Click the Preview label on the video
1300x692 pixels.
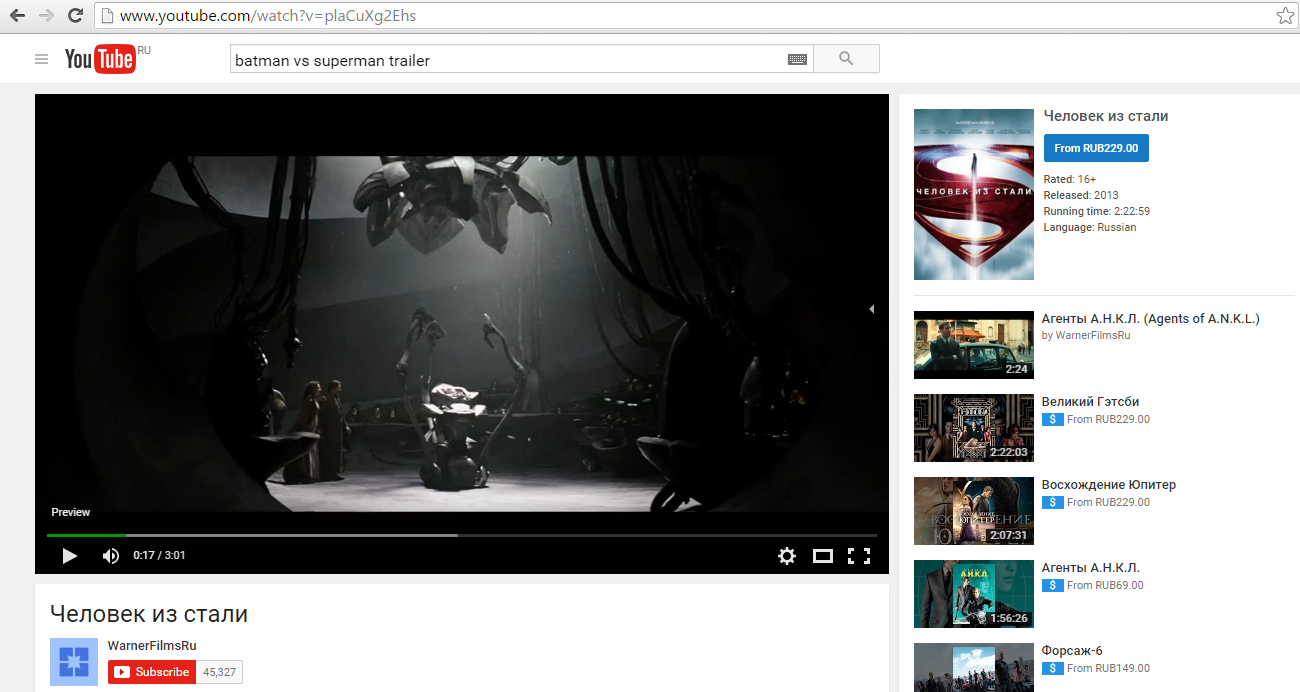71,512
